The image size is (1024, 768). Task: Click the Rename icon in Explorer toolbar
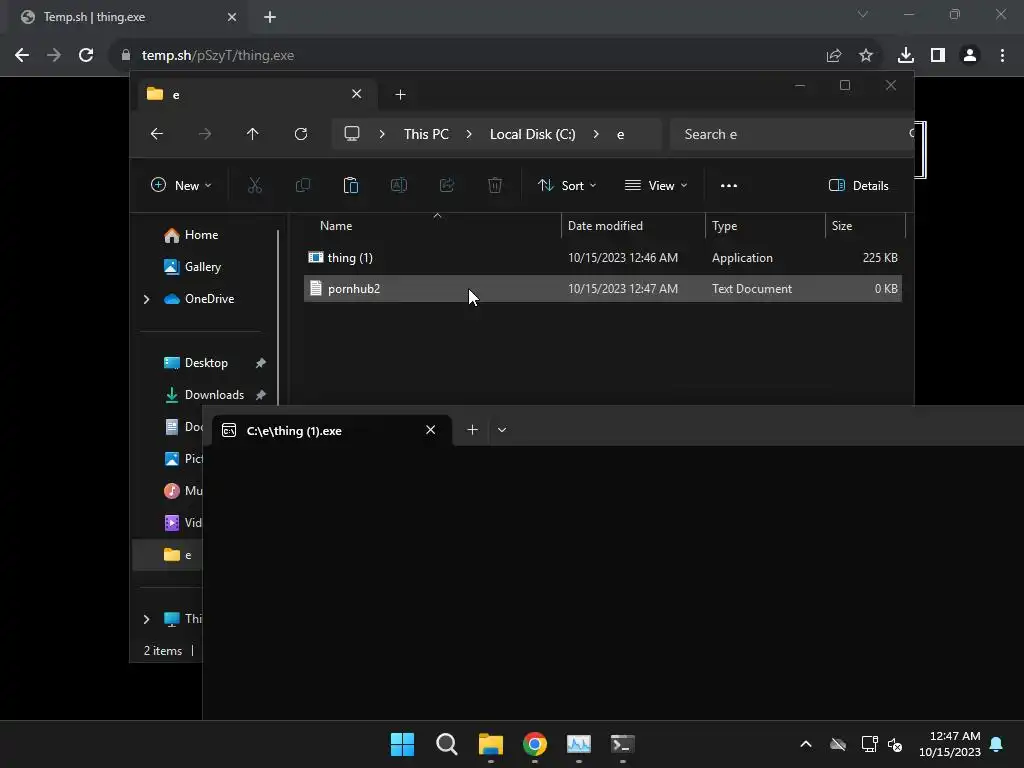[399, 185]
